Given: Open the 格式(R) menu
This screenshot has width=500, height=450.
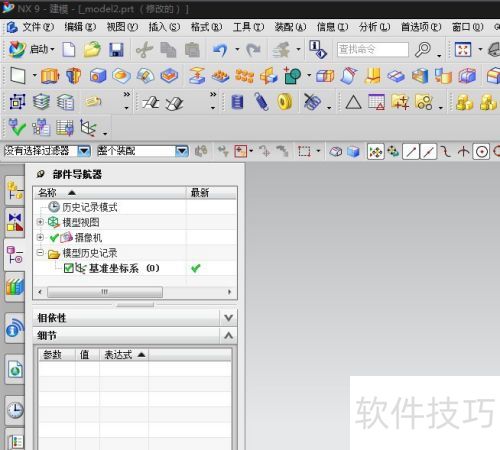Looking at the screenshot, I should point(206,27).
